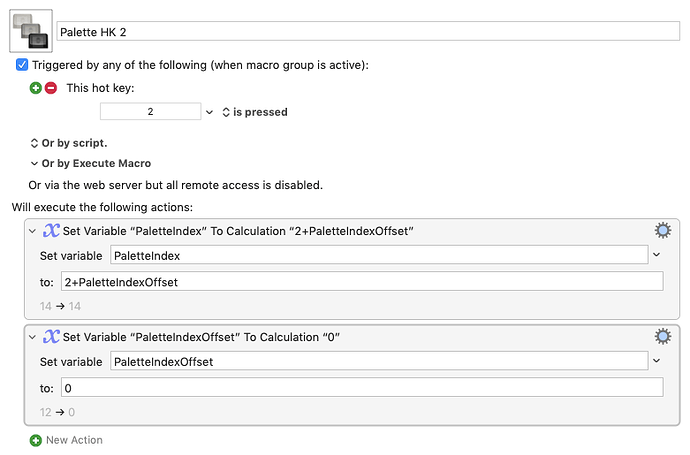The height and width of the screenshot is (455, 690).
Task: Open gear menu of PaletteIndex action
Action: coord(663,230)
